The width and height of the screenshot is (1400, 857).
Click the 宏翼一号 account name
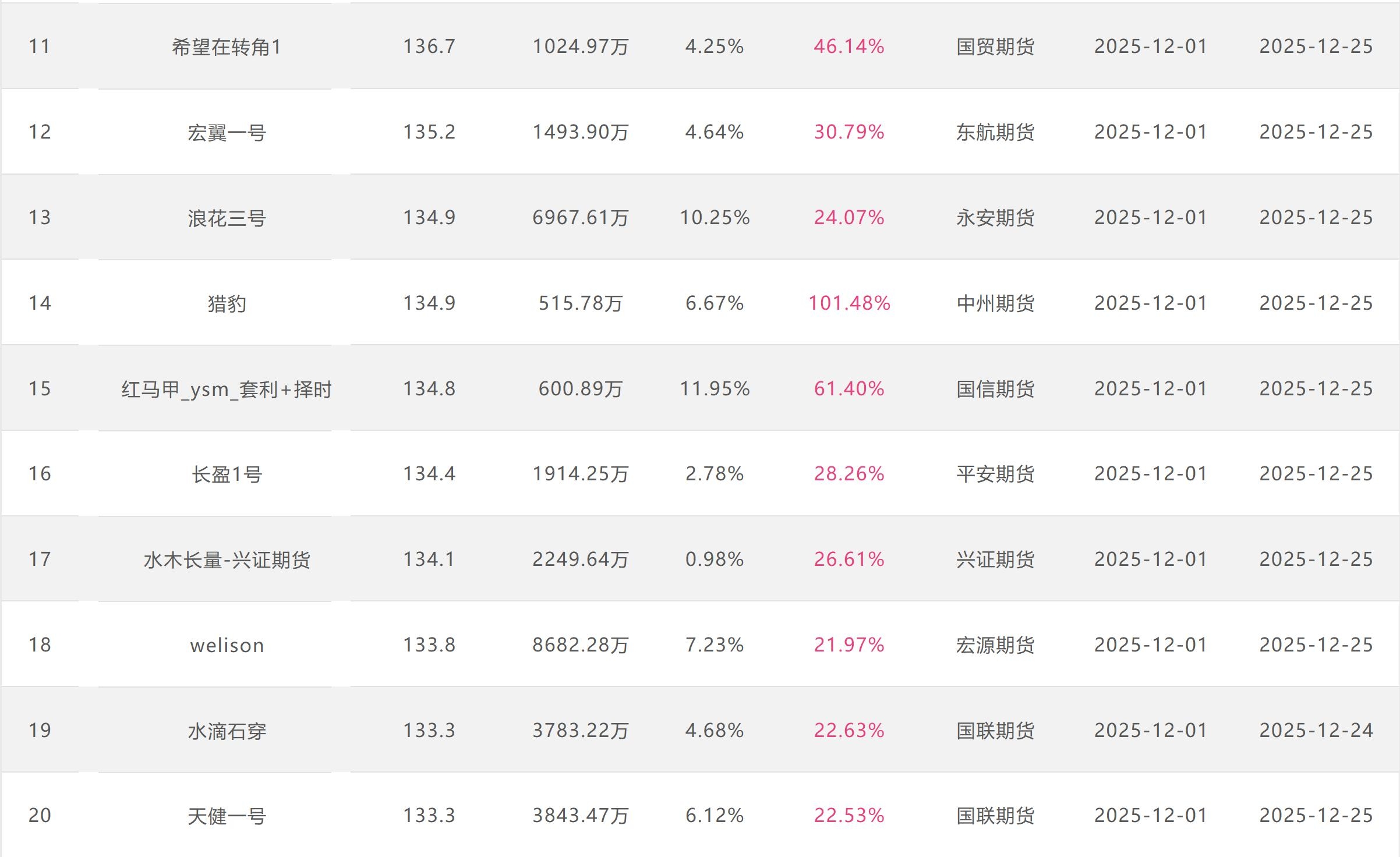pos(227,132)
